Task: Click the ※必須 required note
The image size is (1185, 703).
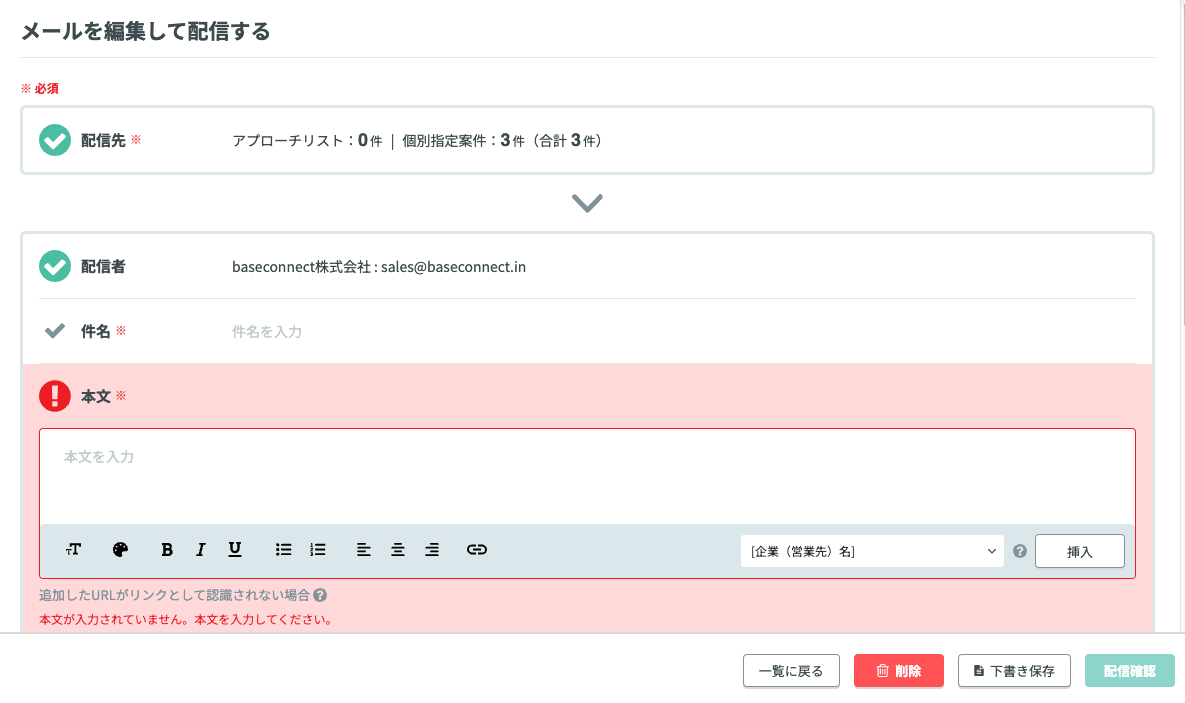Action: click(x=39, y=88)
